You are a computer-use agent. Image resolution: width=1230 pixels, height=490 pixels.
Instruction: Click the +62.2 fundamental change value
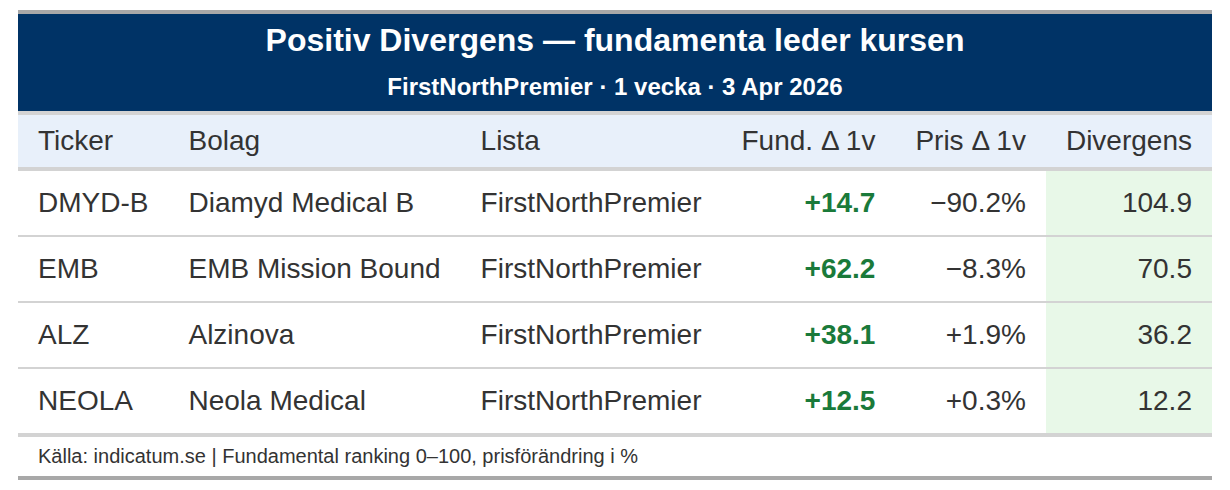coord(839,269)
